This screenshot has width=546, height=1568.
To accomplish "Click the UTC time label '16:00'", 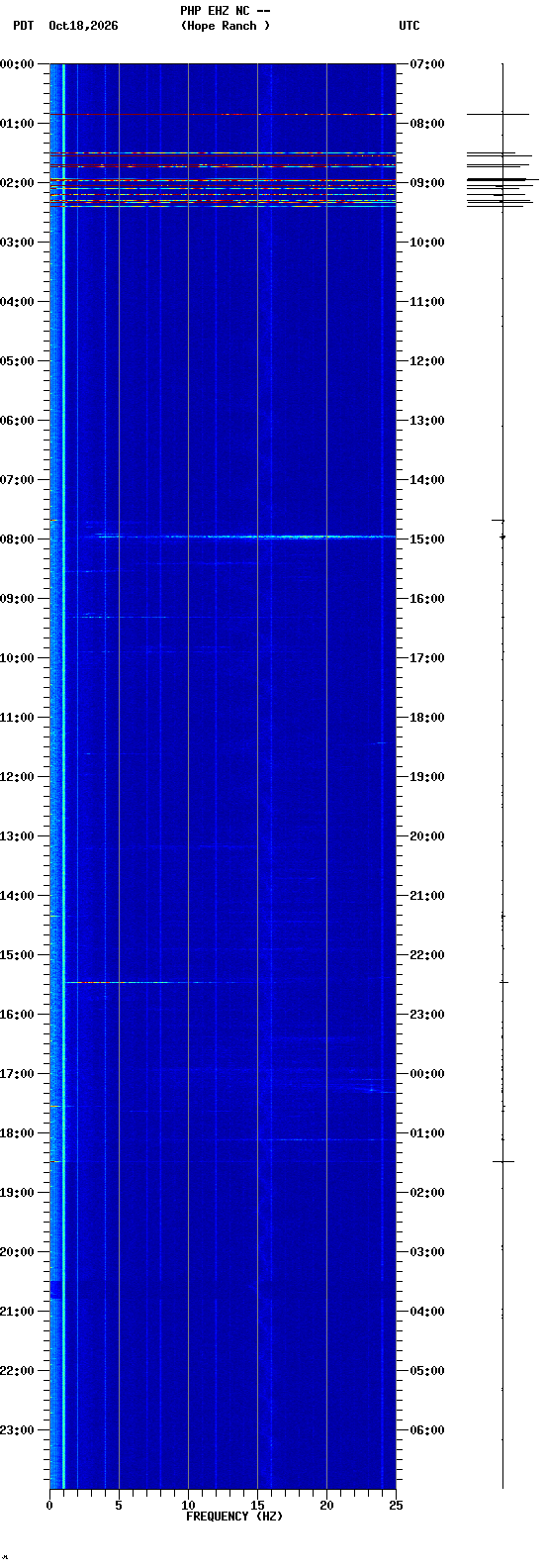I will [x=427, y=599].
